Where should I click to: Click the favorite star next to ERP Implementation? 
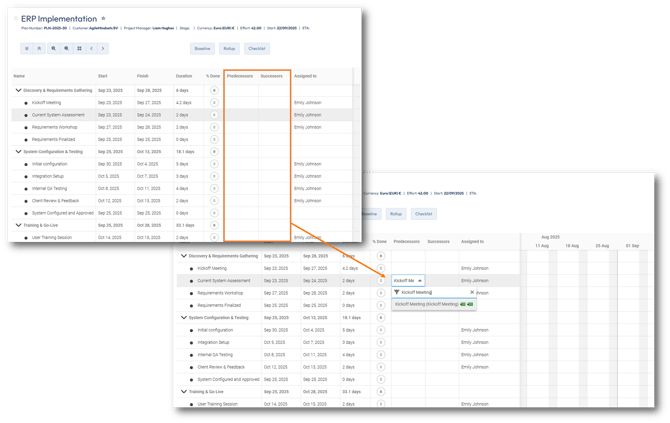(x=103, y=18)
